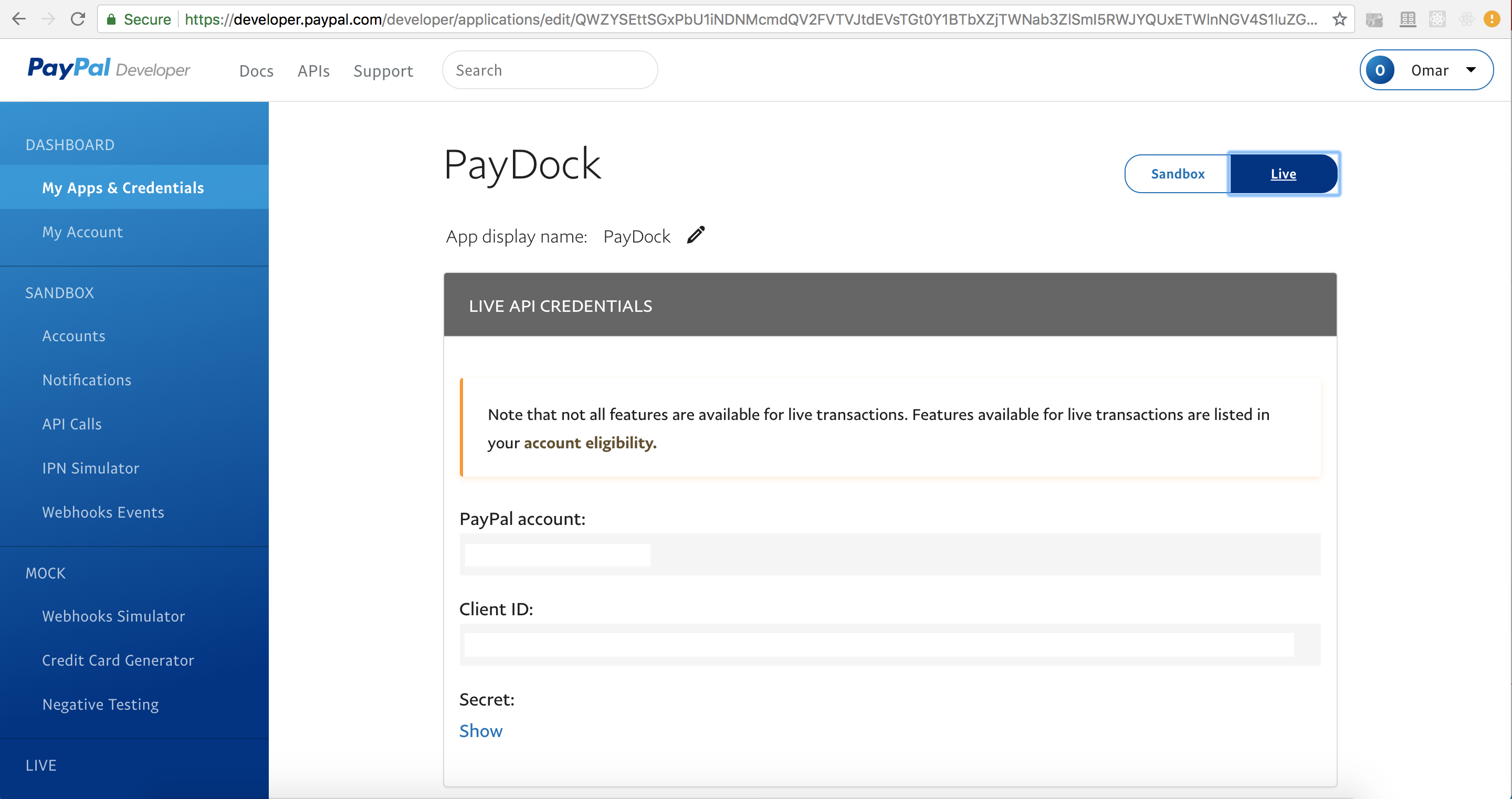Open the Docs menu
The height and width of the screenshot is (799, 1512).
pyautogui.click(x=257, y=70)
